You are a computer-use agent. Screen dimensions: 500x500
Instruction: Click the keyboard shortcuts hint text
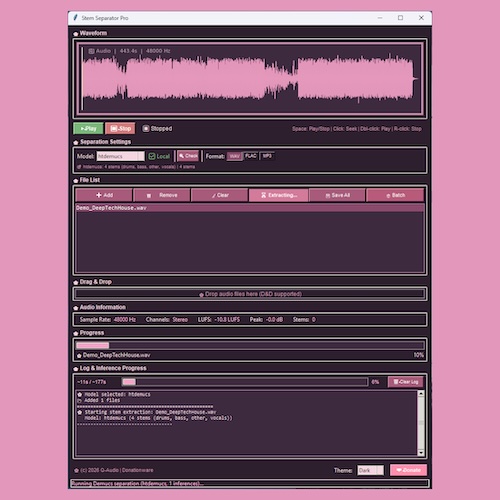pos(357,129)
